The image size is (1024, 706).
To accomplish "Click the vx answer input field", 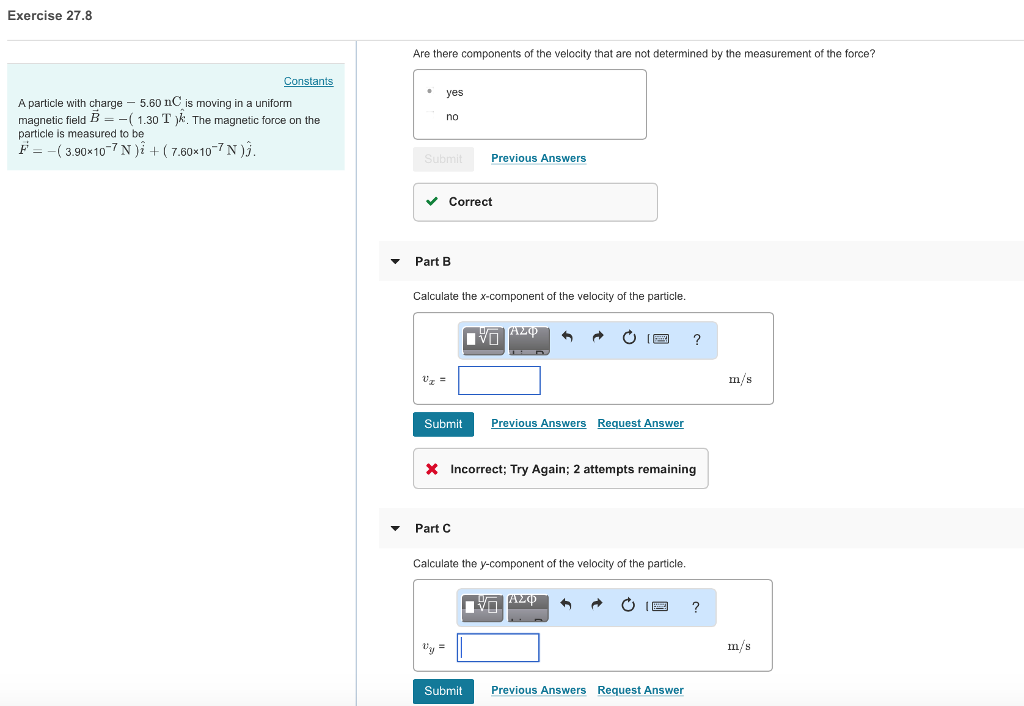I will 499,380.
